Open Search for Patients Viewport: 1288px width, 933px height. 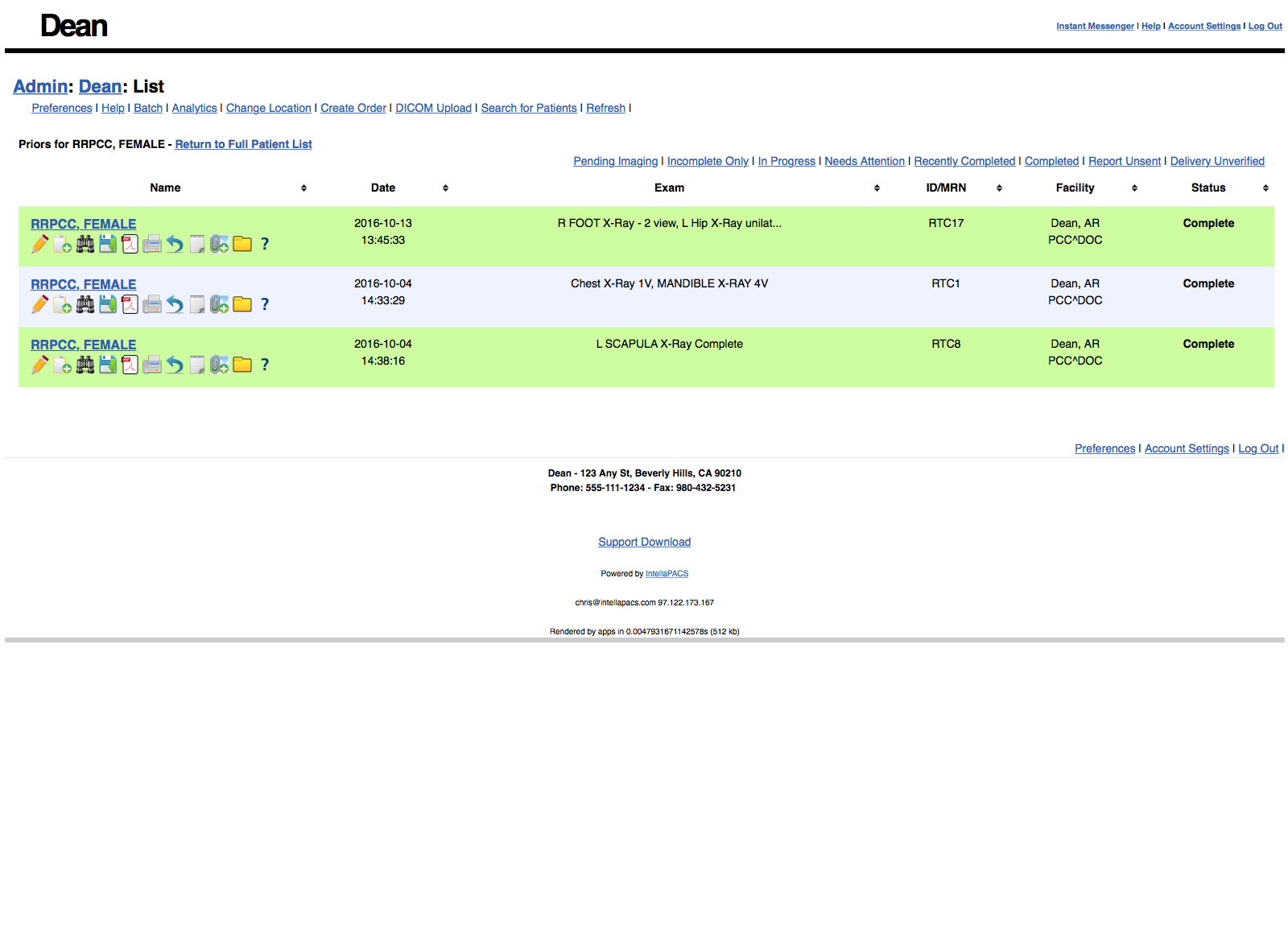pos(529,108)
